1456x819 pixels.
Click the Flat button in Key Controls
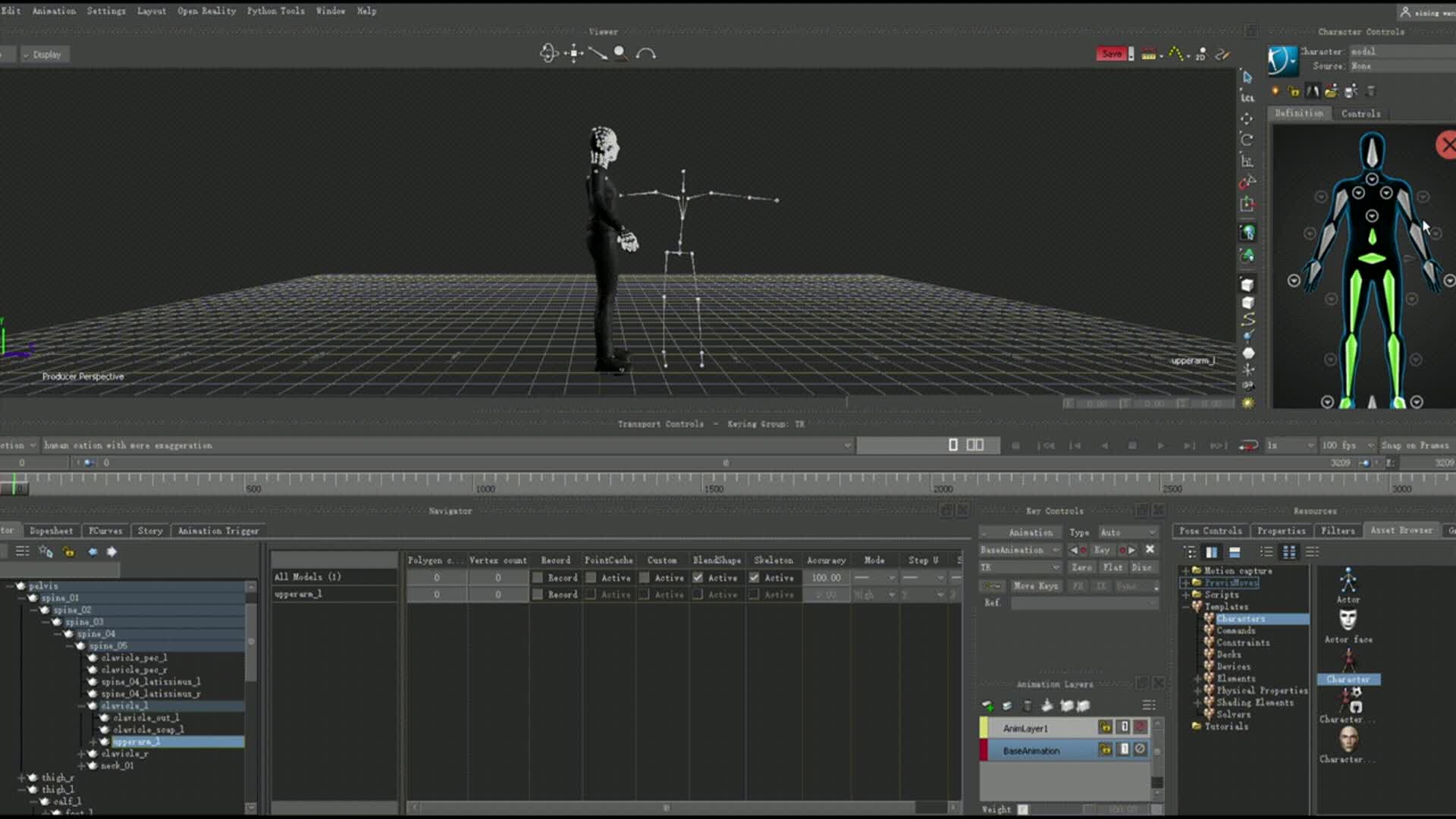1112,567
